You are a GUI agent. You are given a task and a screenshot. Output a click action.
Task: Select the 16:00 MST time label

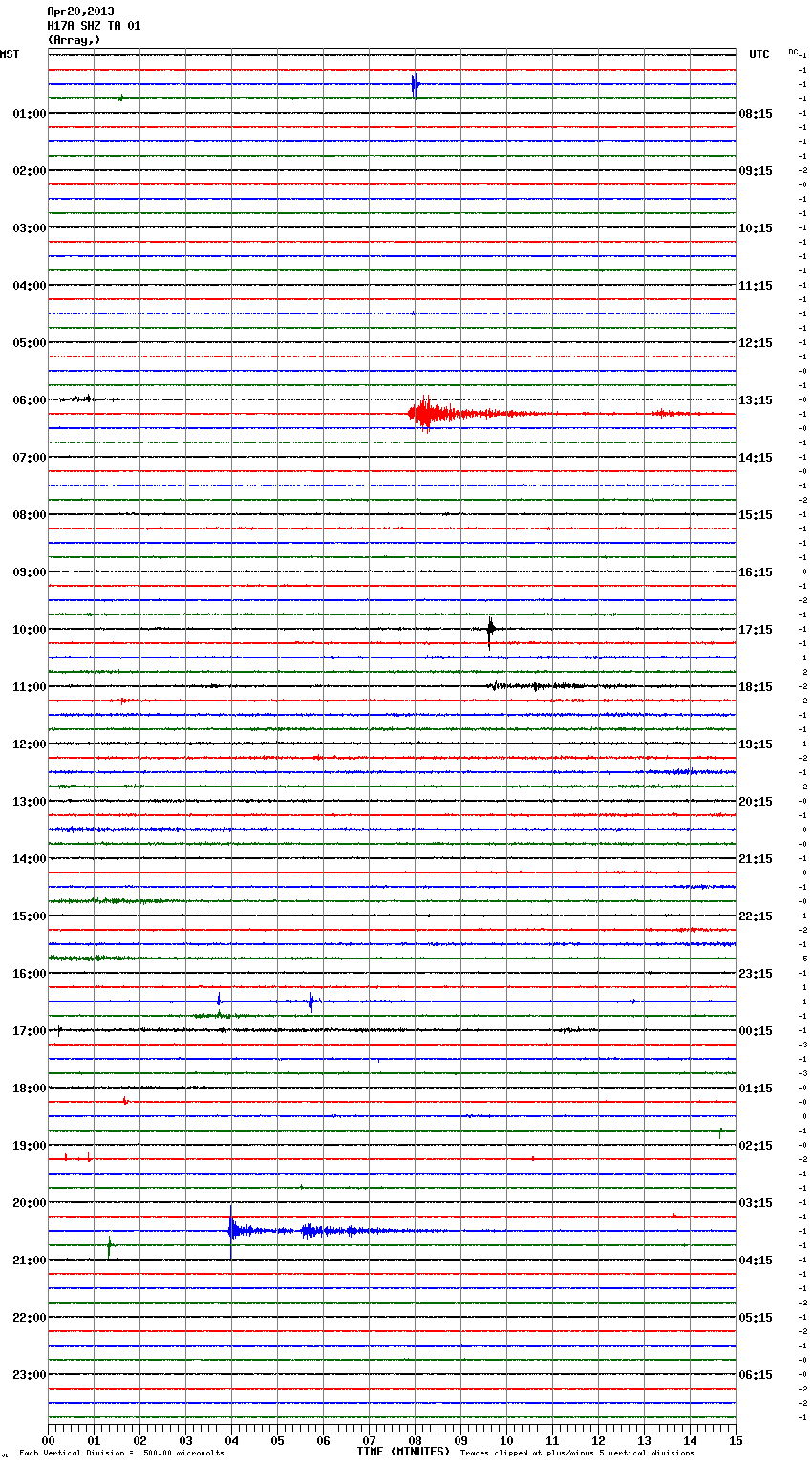pyautogui.click(x=30, y=974)
